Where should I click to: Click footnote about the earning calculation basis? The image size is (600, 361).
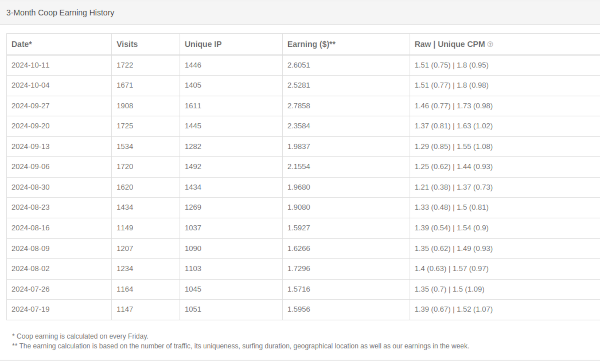click(240, 346)
